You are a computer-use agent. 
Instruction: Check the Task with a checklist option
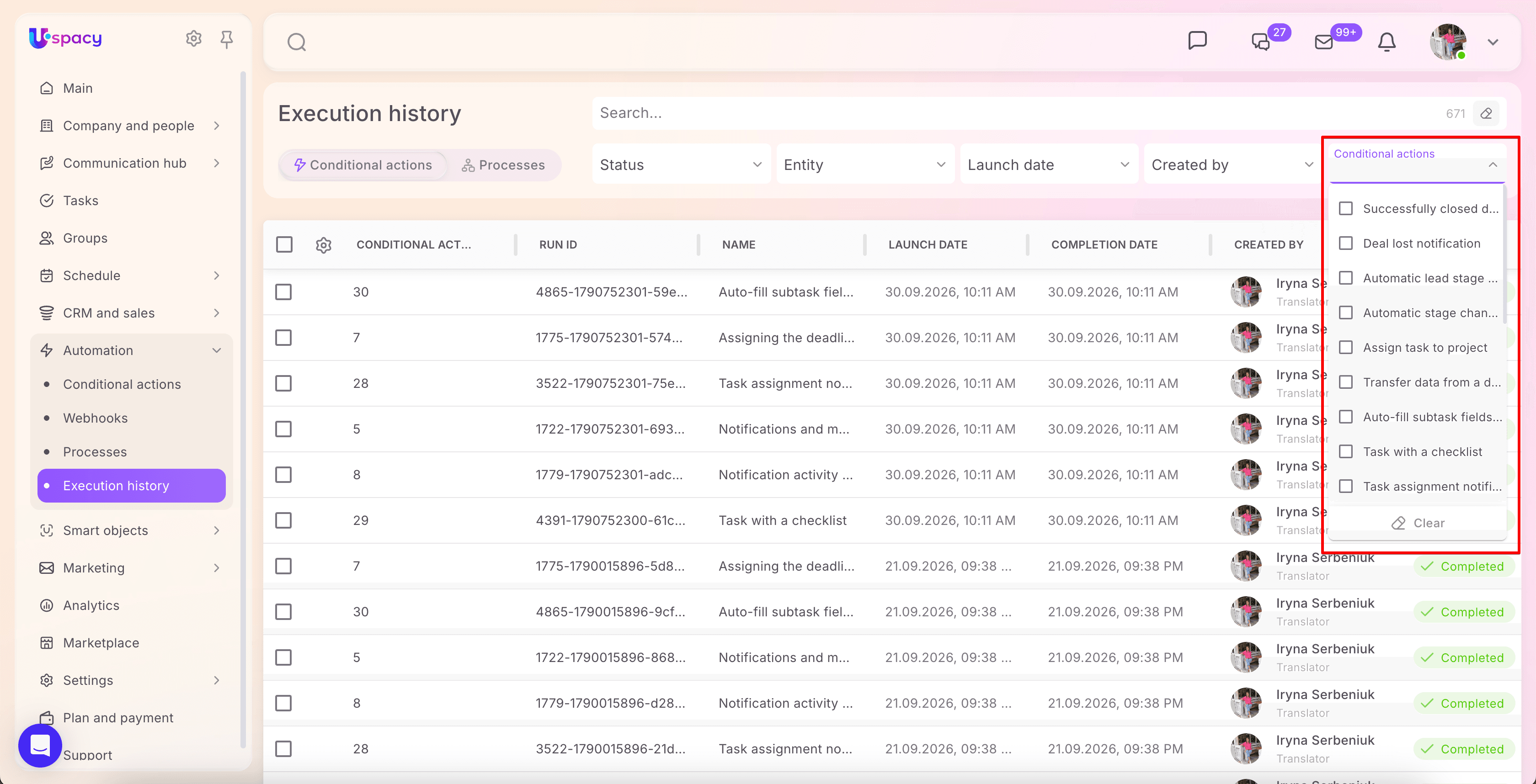(x=1346, y=451)
